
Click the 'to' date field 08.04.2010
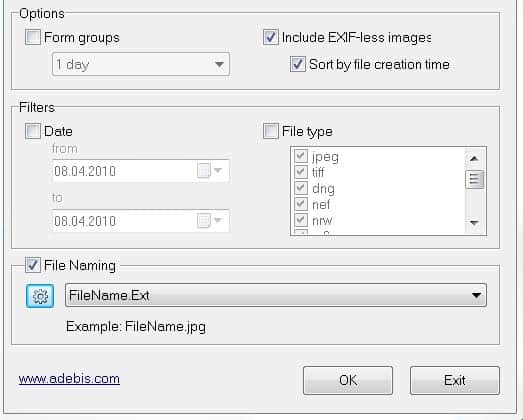pyautogui.click(x=141, y=221)
